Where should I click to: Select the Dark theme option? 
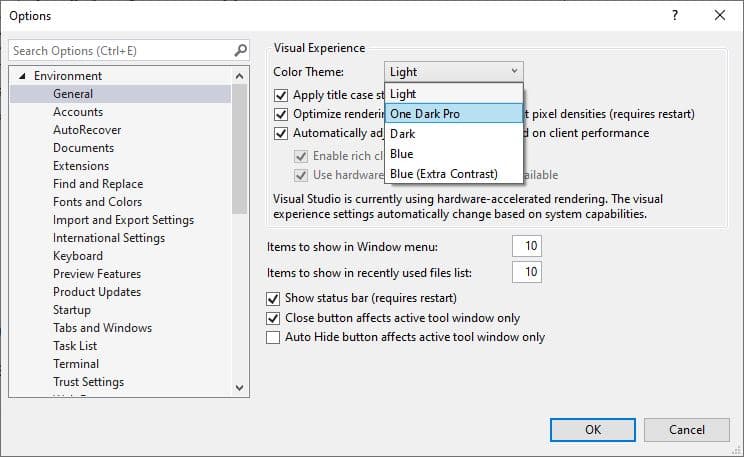[454, 134]
